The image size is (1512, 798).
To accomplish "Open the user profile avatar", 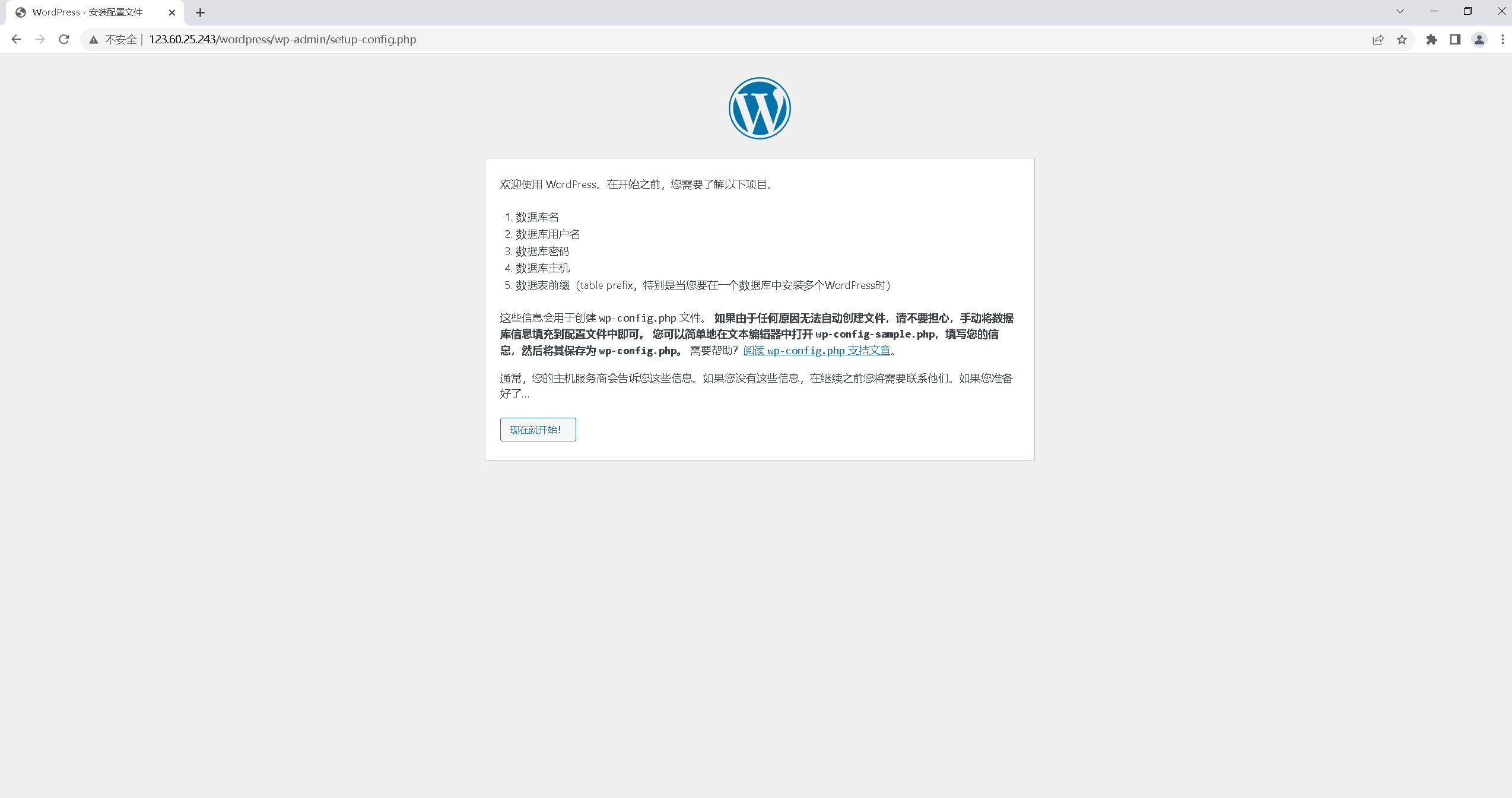I will click(x=1479, y=40).
